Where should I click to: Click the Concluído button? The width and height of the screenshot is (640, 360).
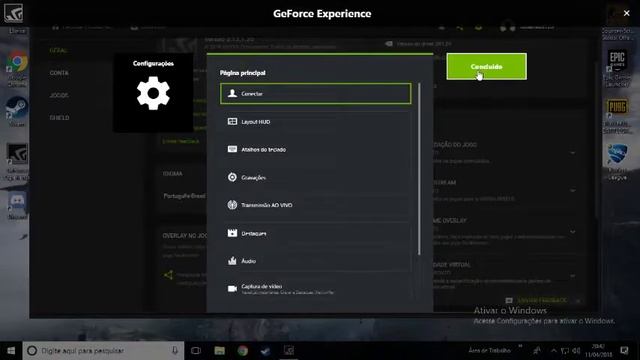click(487, 67)
